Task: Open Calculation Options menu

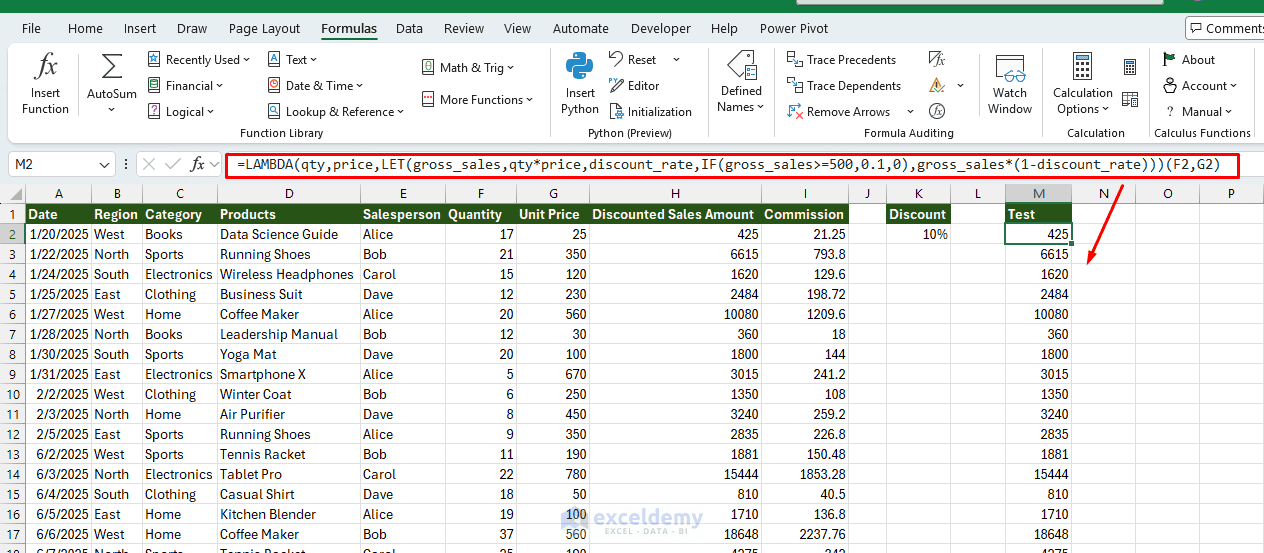Action: coord(1082,84)
